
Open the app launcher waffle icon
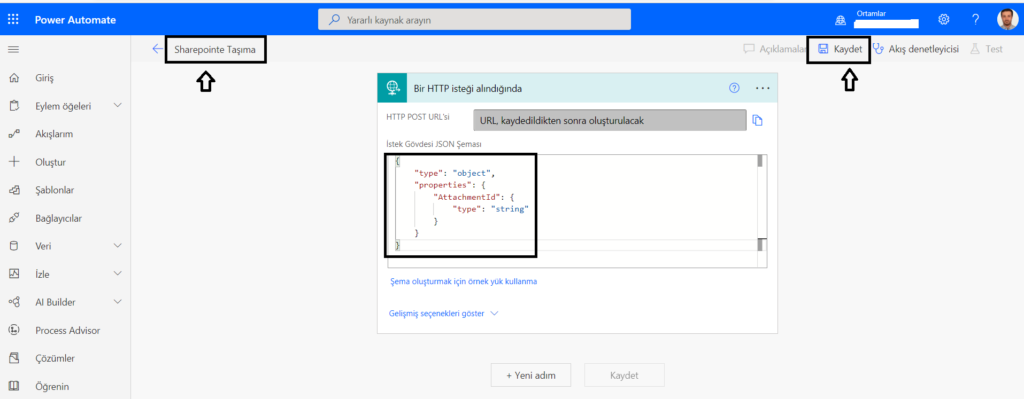tap(13, 20)
